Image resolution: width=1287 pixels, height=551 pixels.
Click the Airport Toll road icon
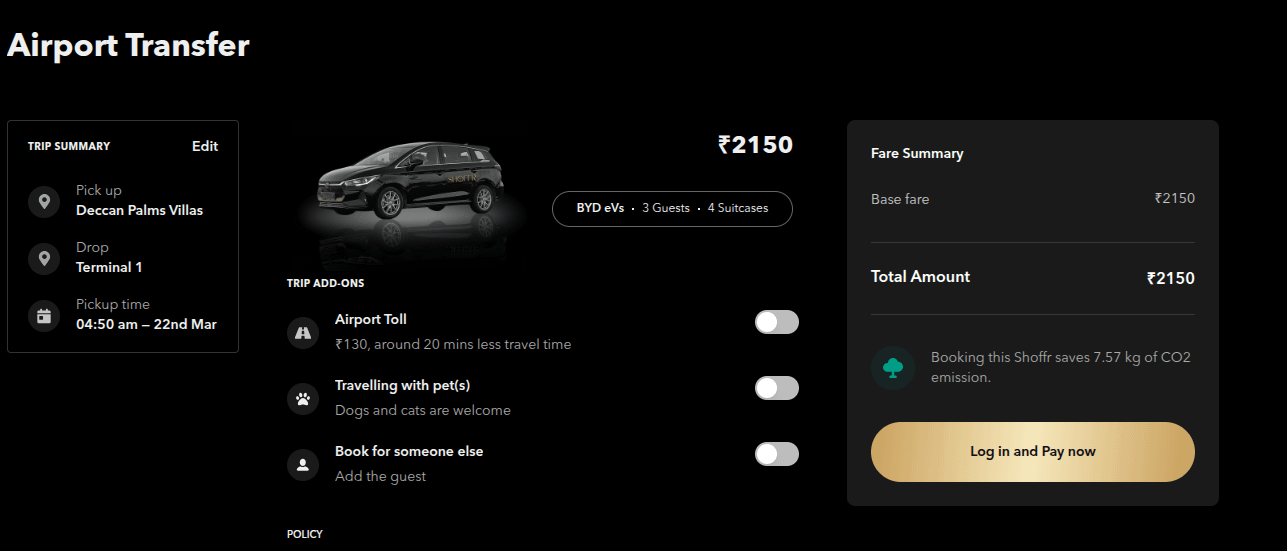(303, 332)
